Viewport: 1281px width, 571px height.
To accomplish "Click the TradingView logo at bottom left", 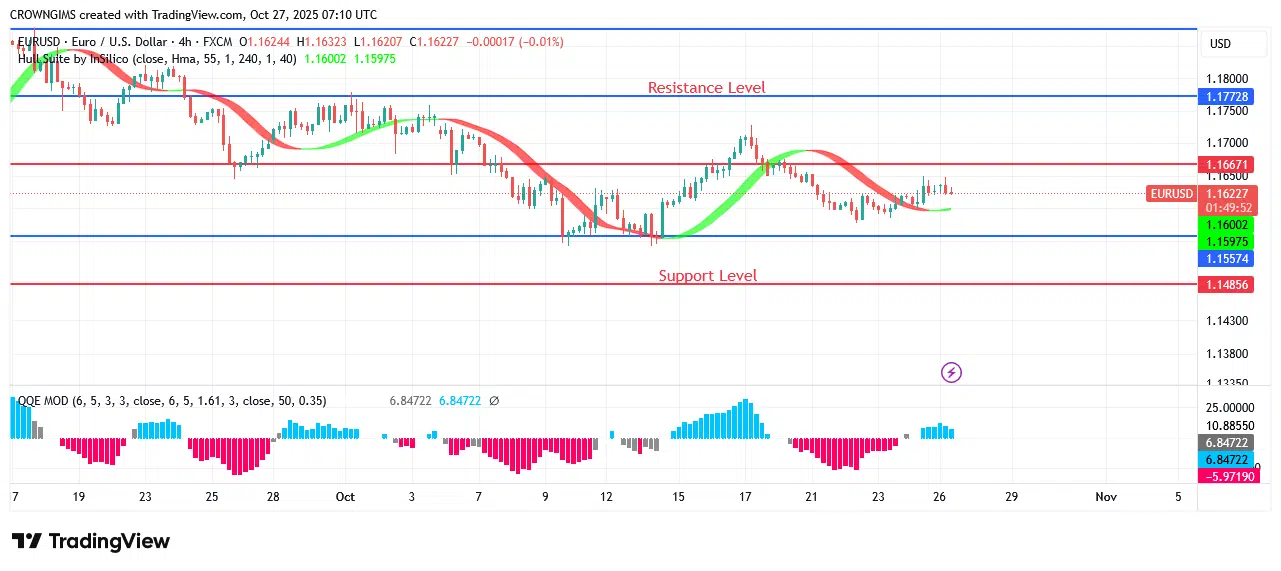I will coord(91,541).
